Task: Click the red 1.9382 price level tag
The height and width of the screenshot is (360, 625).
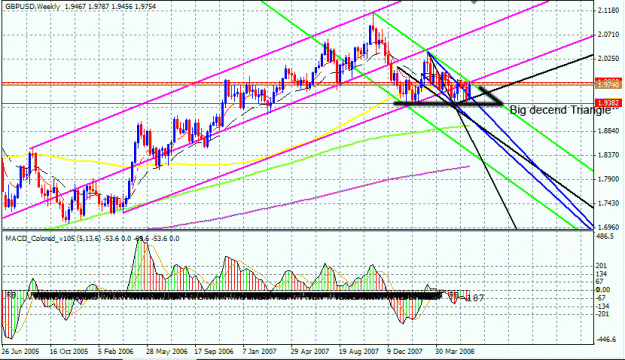Action: coord(609,103)
